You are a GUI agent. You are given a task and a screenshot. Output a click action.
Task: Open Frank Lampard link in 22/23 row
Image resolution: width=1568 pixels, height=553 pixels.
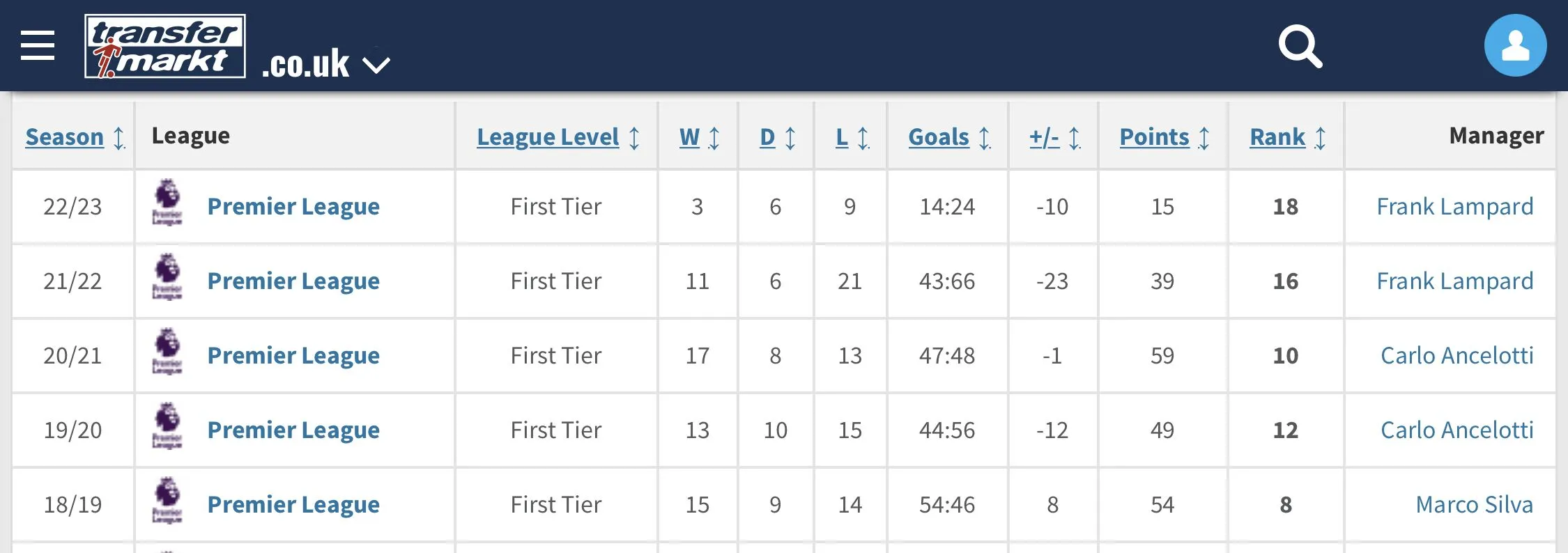pyautogui.click(x=1454, y=207)
